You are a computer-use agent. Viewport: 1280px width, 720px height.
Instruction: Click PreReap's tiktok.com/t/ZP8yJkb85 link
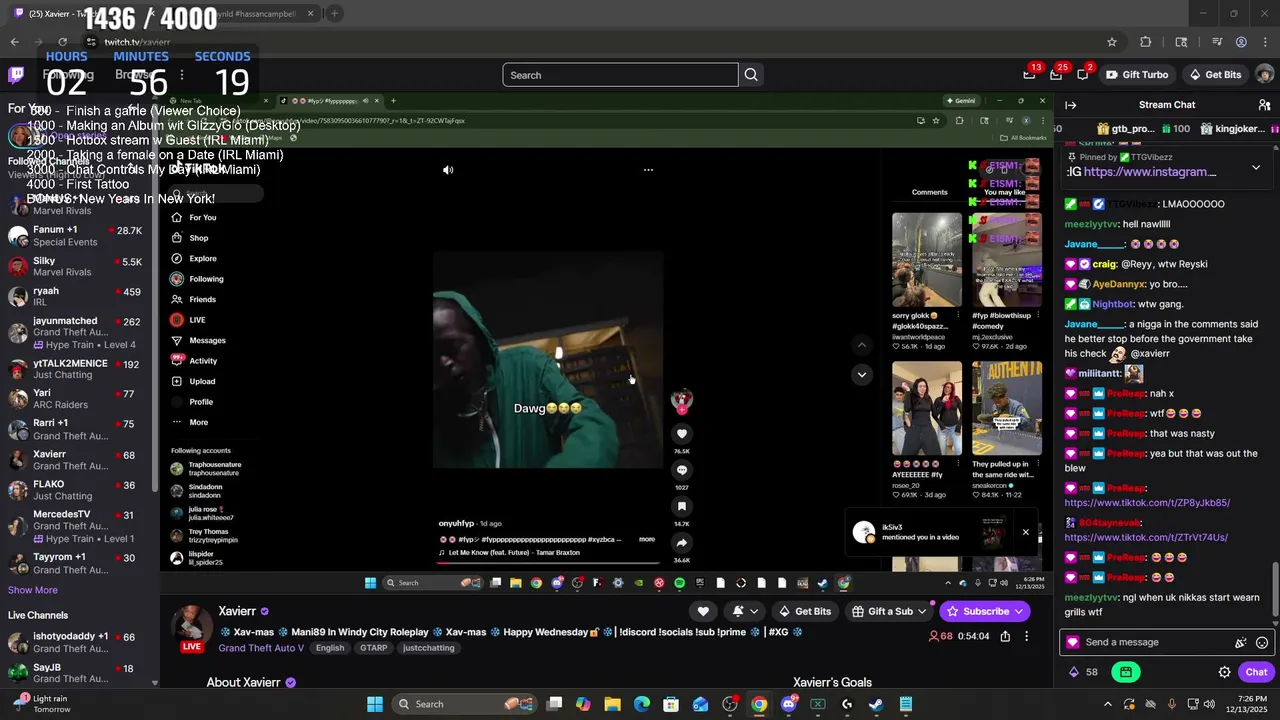(1147, 503)
